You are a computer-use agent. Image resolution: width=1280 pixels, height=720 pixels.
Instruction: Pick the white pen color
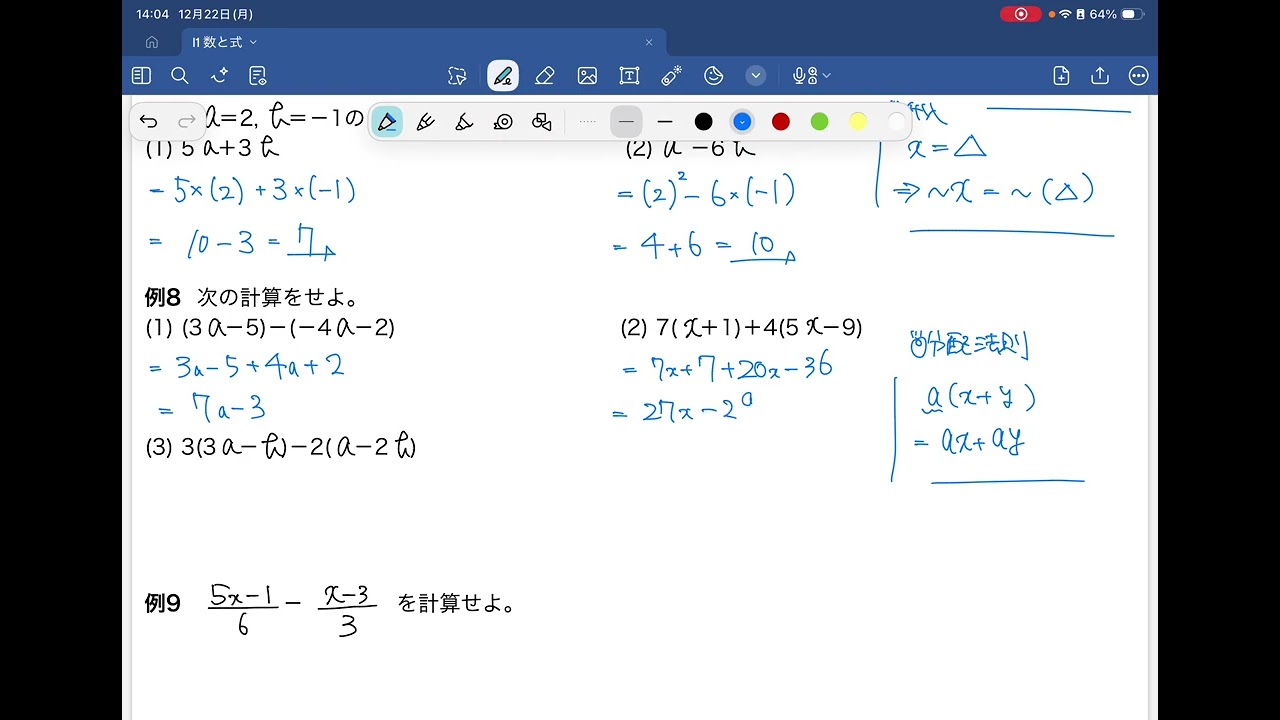point(896,122)
